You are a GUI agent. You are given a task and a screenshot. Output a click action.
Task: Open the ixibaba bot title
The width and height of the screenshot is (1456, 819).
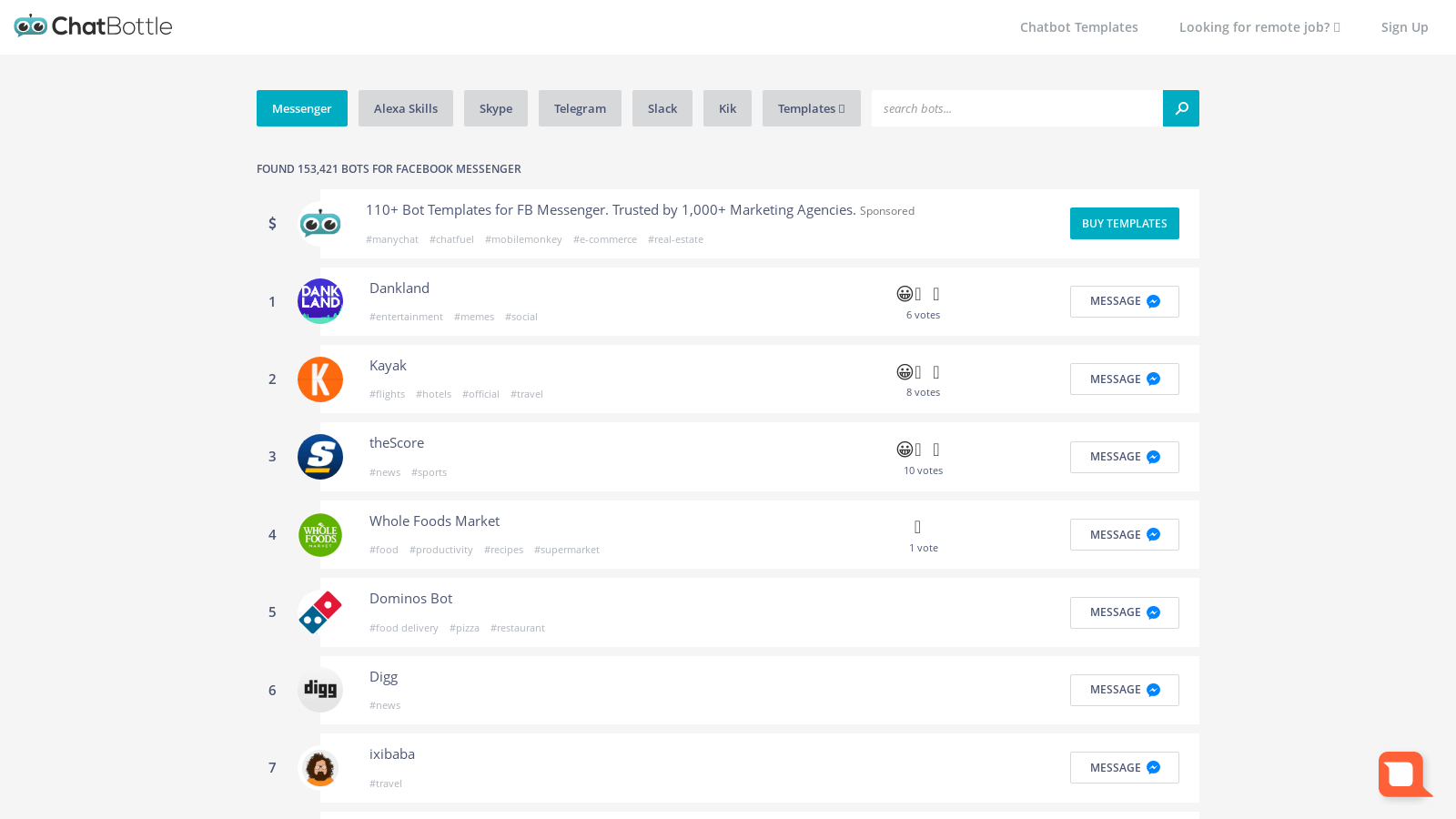[x=392, y=754]
